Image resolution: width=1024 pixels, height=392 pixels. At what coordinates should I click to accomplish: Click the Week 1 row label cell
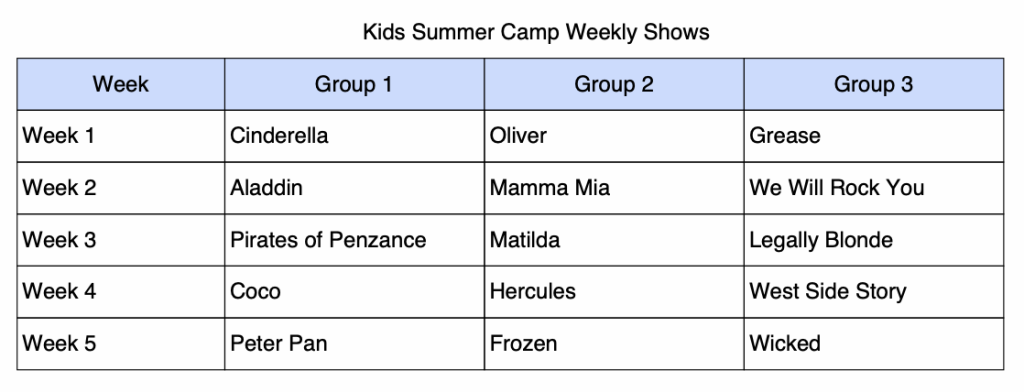(121, 136)
